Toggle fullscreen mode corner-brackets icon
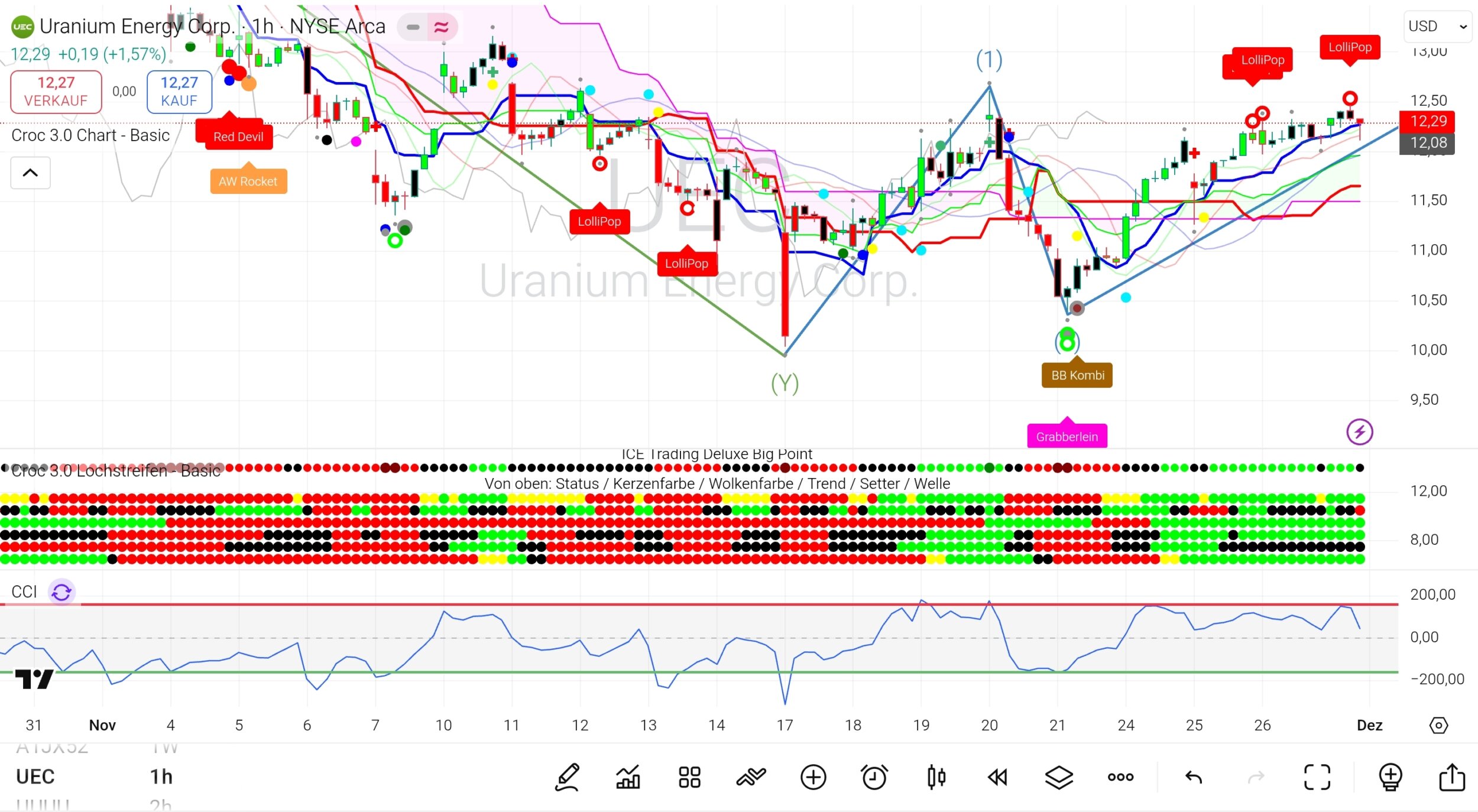1478x812 pixels. [1317, 777]
